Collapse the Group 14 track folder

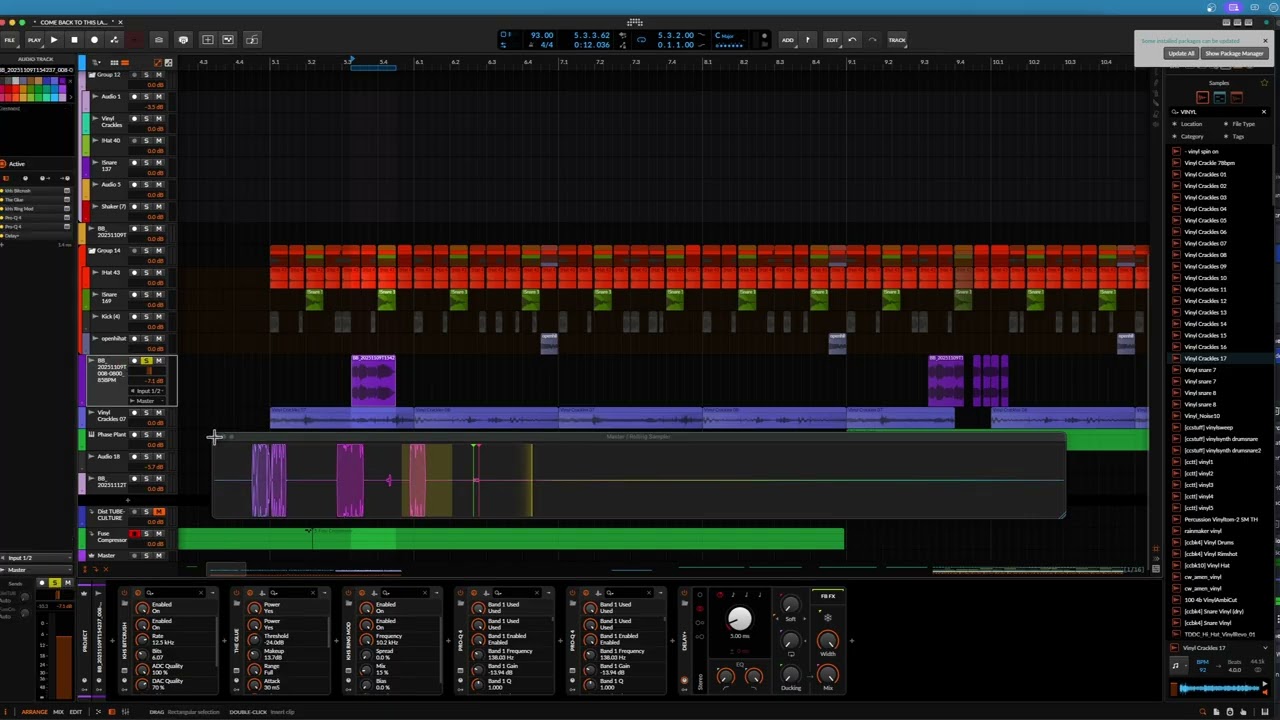(x=91, y=250)
